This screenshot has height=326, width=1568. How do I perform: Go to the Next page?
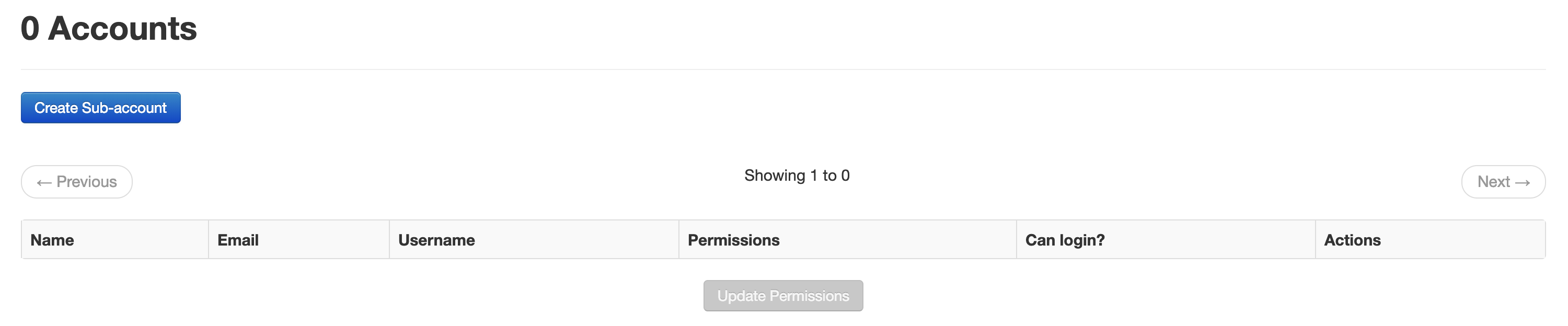click(x=1503, y=182)
